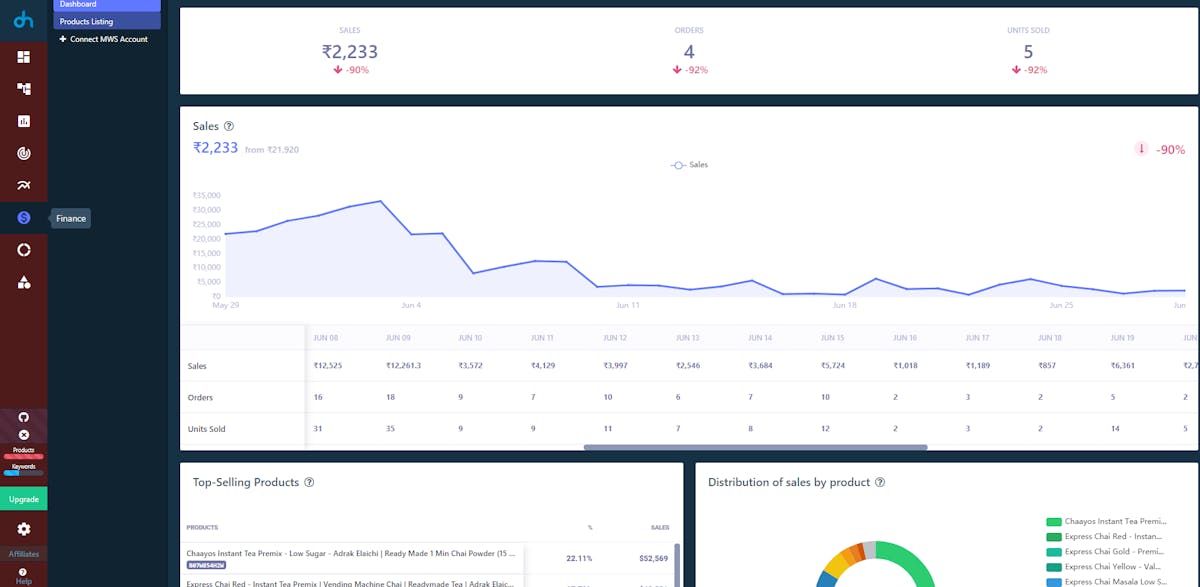Select the hierarchy boxes icon in sidebar

(24, 89)
